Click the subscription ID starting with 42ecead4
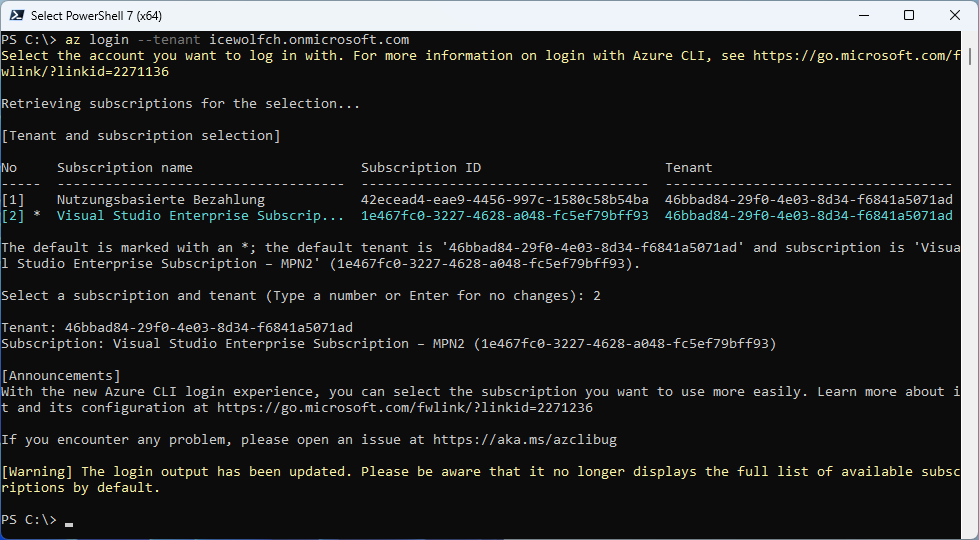Viewport: 979px width, 540px height. pos(504,200)
